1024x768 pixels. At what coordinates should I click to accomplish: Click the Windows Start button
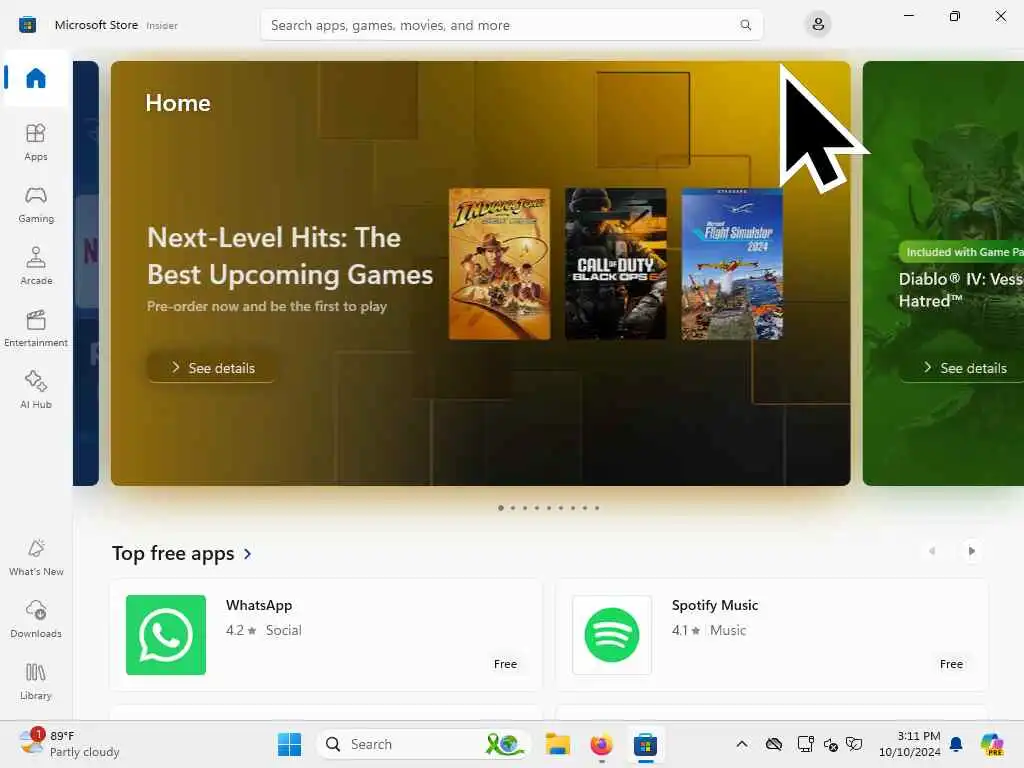click(289, 744)
